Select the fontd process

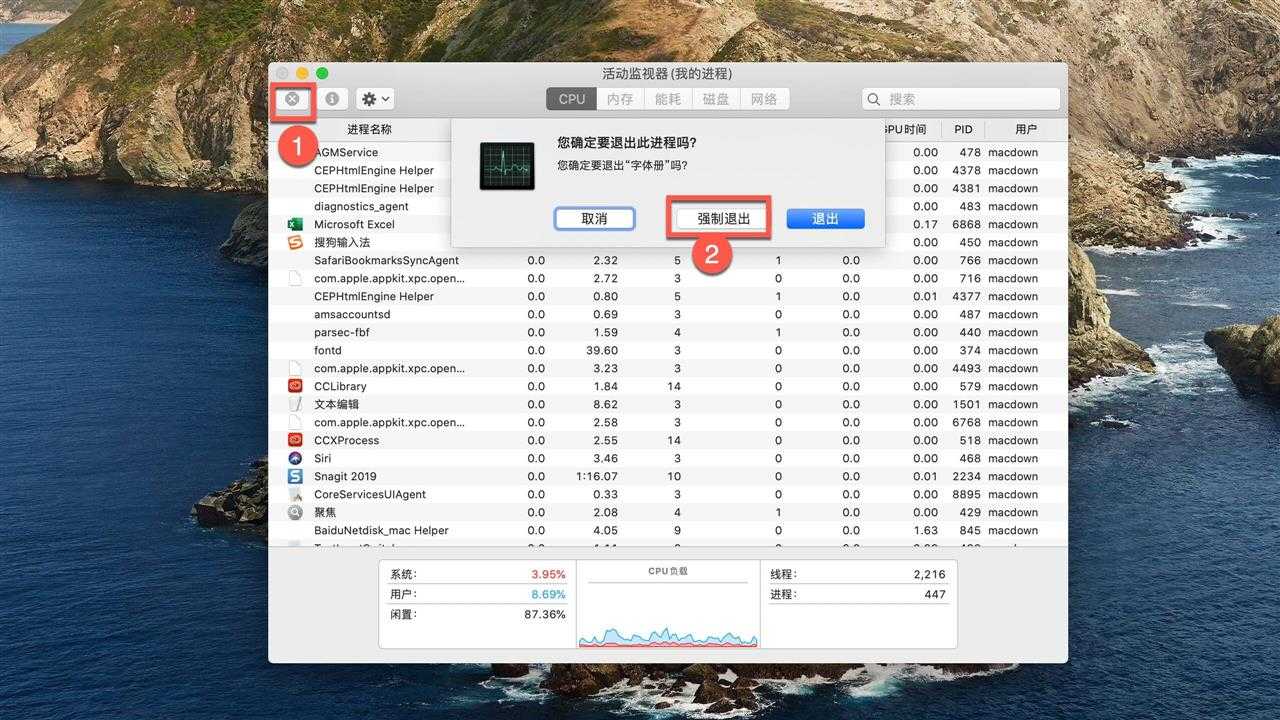328,350
